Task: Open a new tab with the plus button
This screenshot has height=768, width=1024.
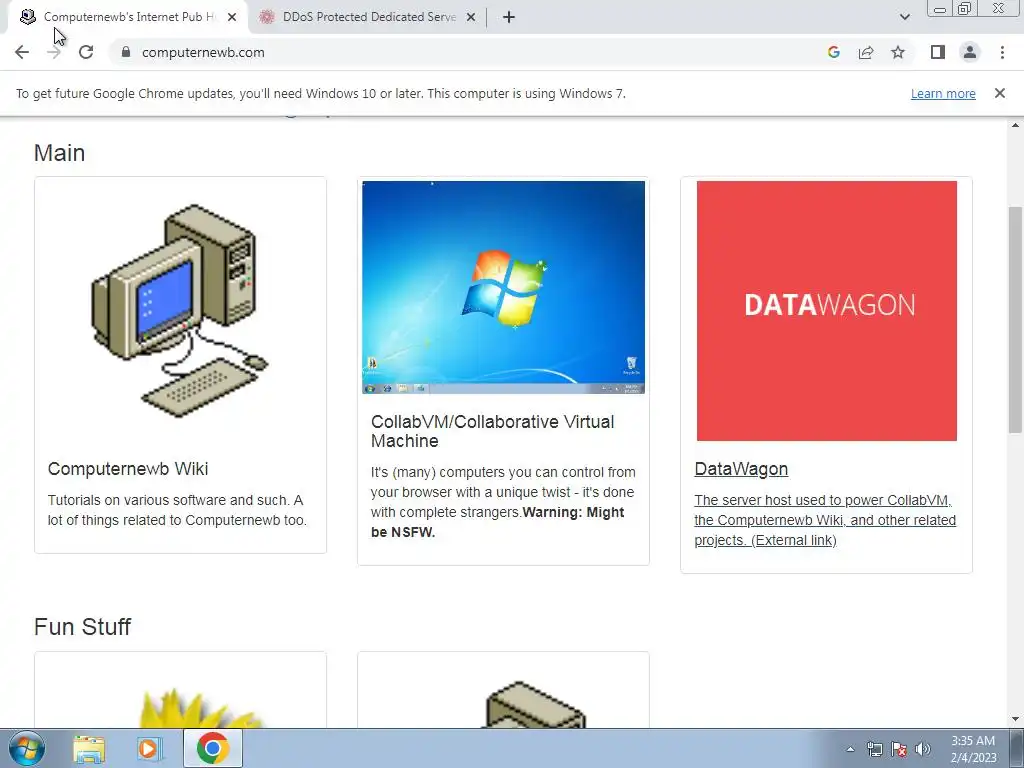Action: click(509, 18)
